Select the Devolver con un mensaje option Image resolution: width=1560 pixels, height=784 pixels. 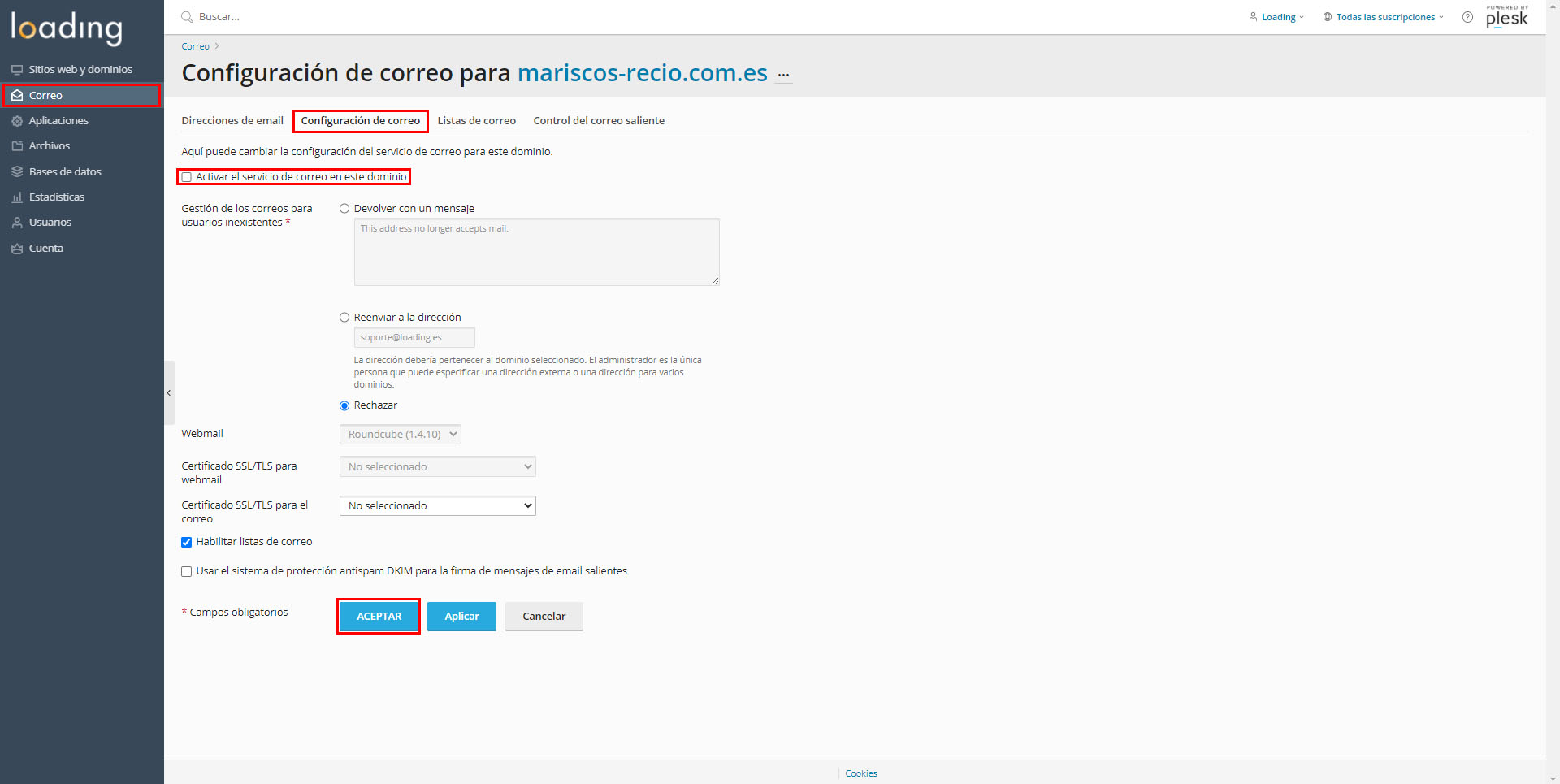coord(344,209)
